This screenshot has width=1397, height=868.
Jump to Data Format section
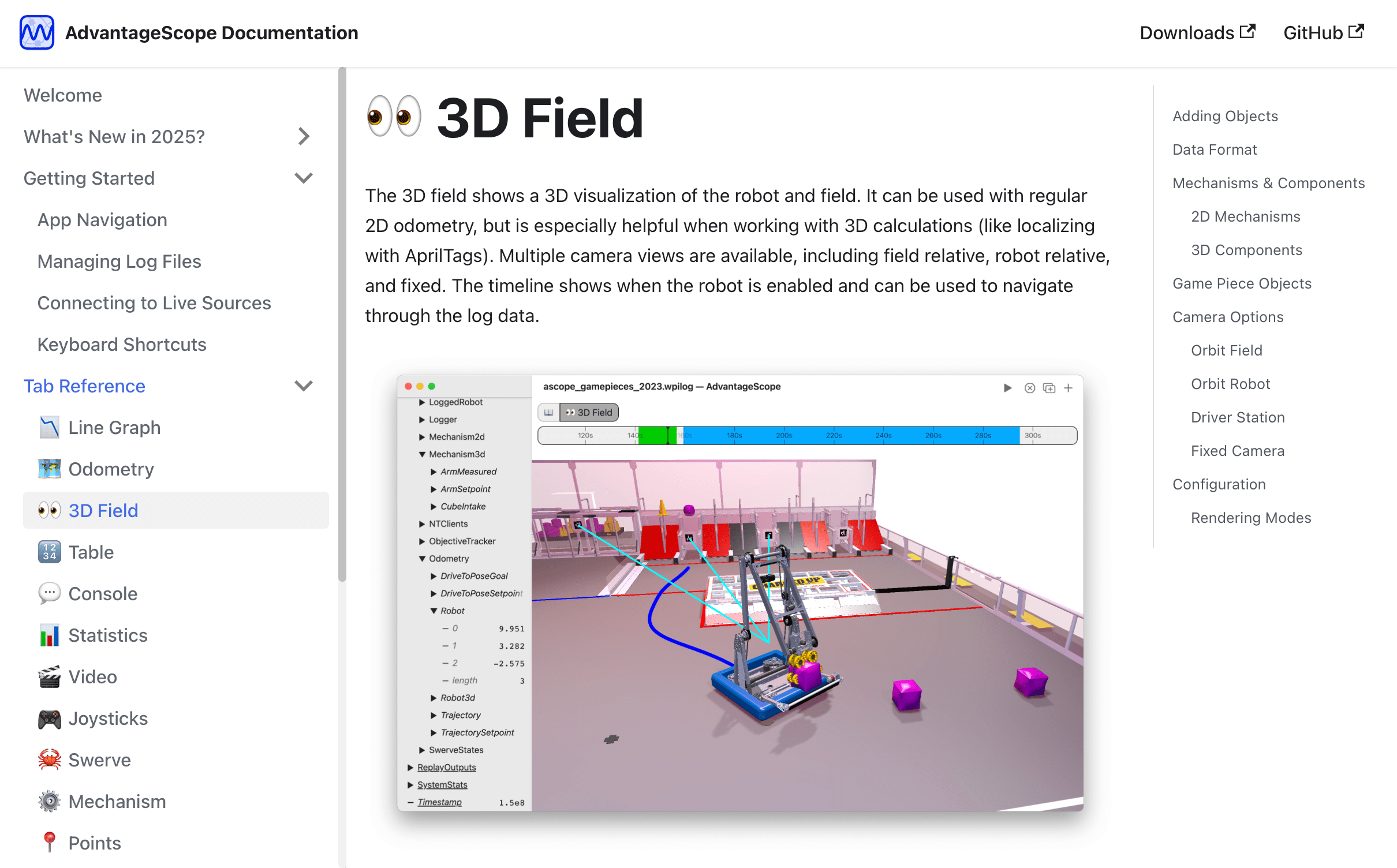[1215, 149]
